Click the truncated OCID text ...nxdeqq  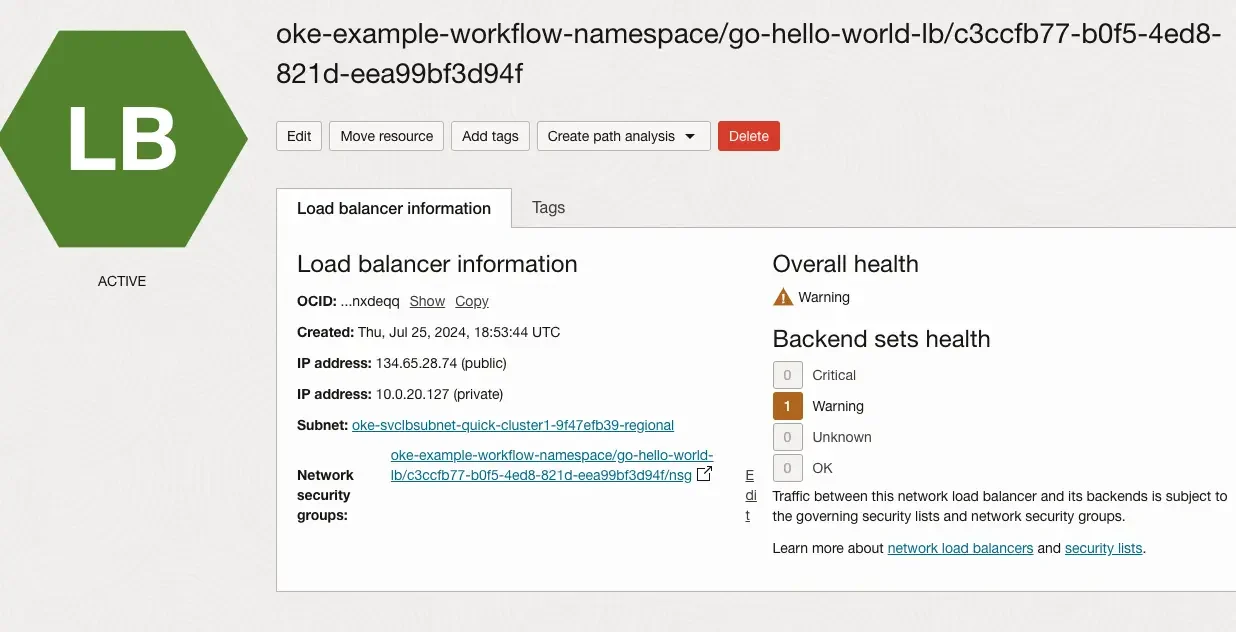point(370,301)
